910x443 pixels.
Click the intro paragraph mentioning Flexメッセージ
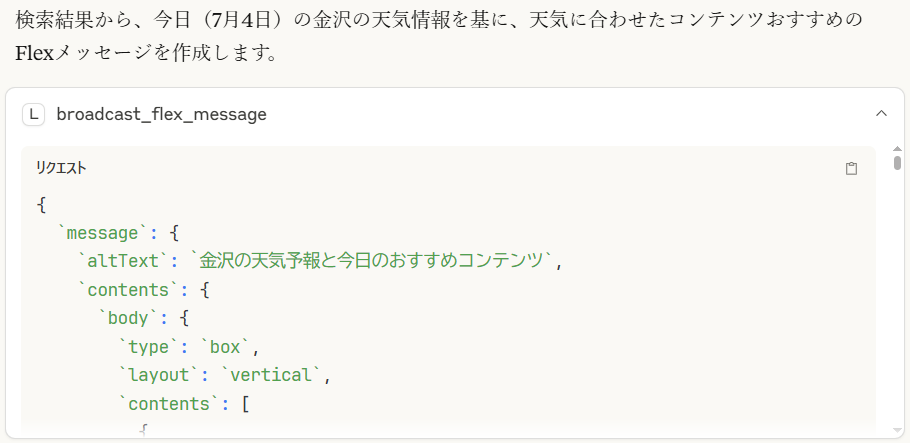pos(439,37)
